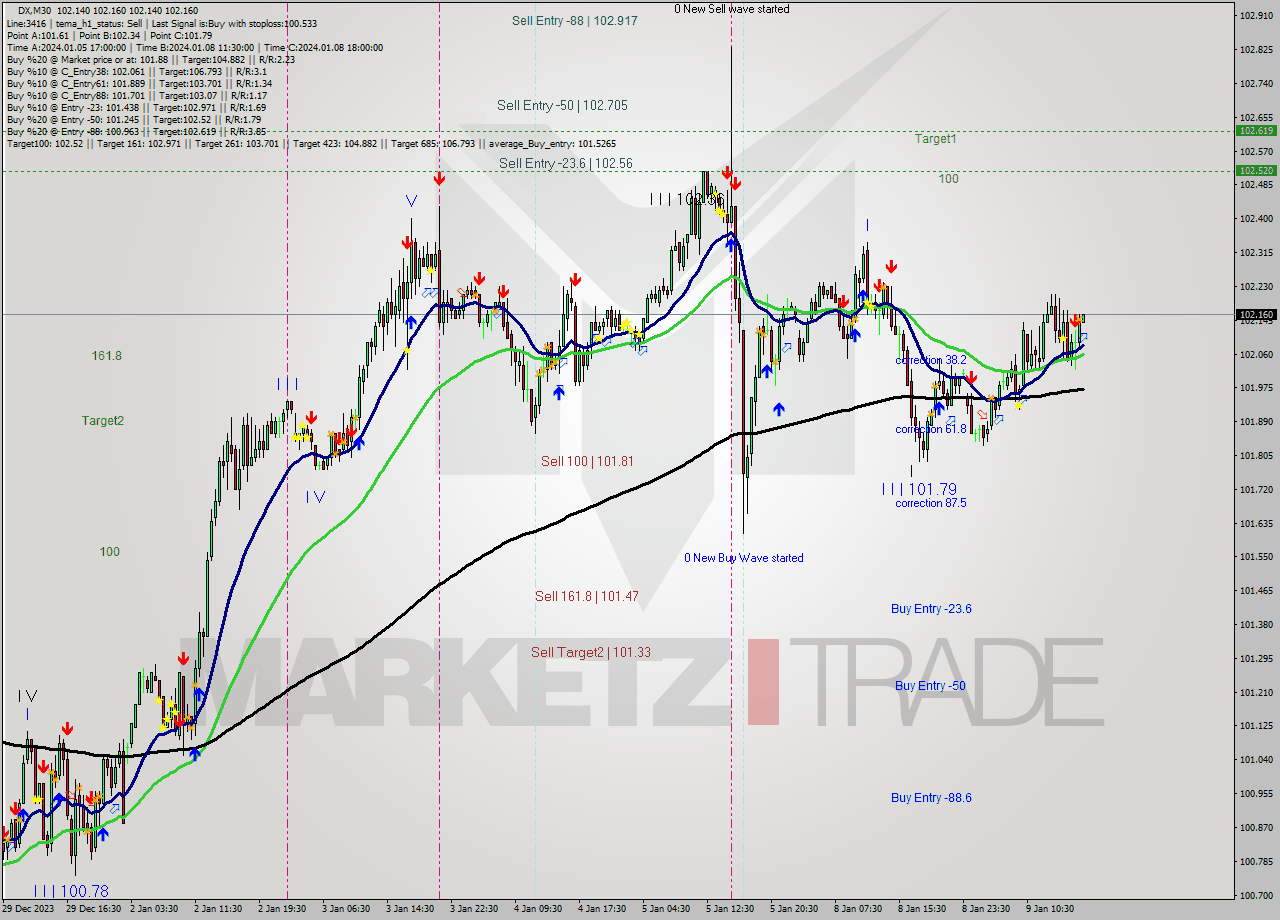1280x920 pixels.
Task: Click the '0 New Buy Wave started' label
Action: click(743, 558)
